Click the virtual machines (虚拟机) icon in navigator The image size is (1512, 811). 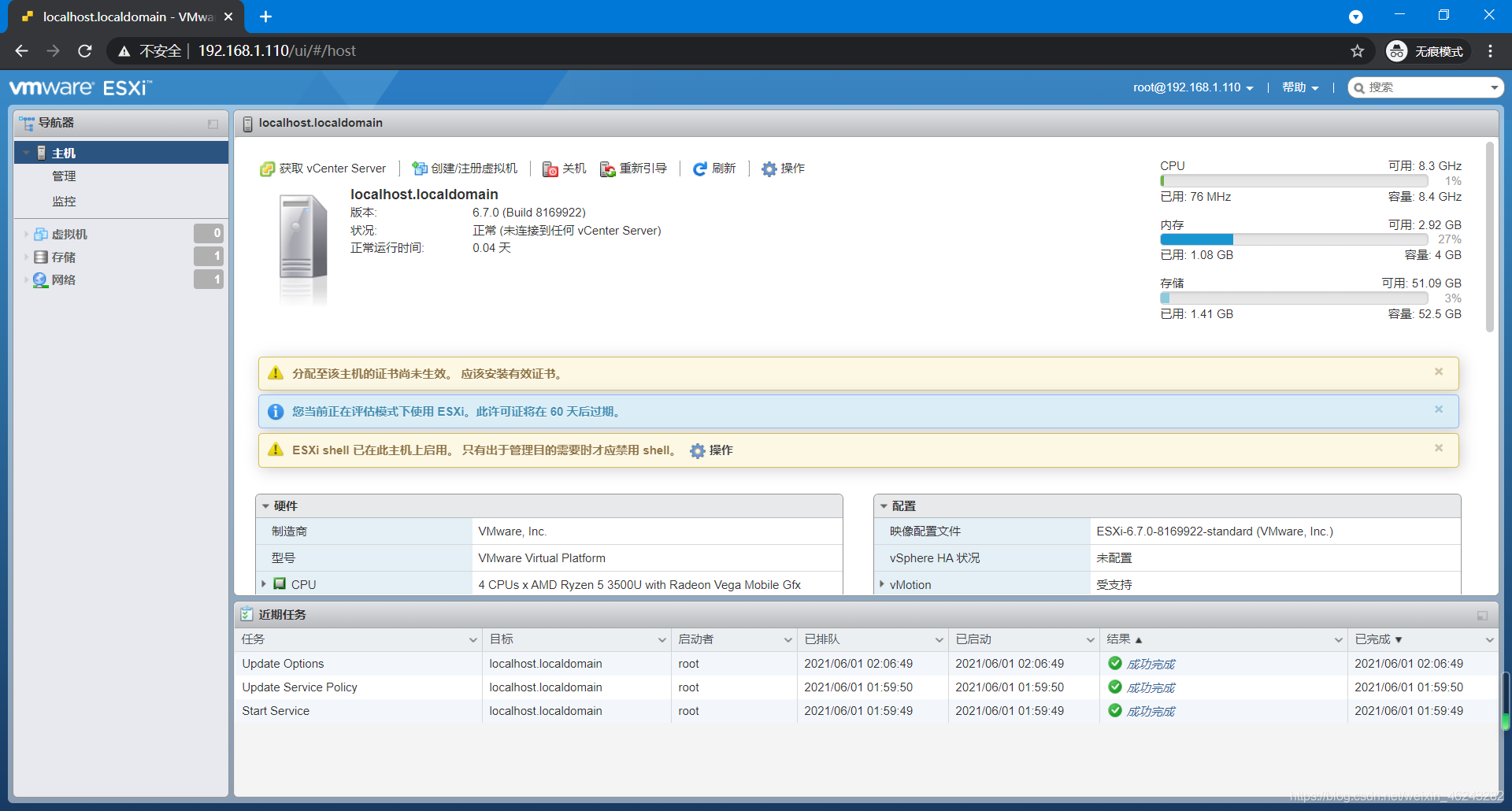[41, 234]
